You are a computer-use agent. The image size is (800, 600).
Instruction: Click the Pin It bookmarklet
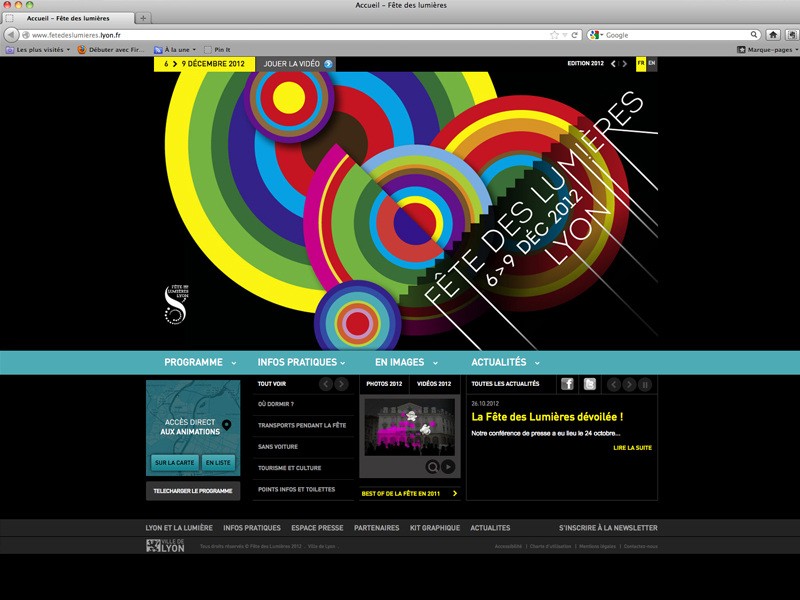tap(217, 49)
